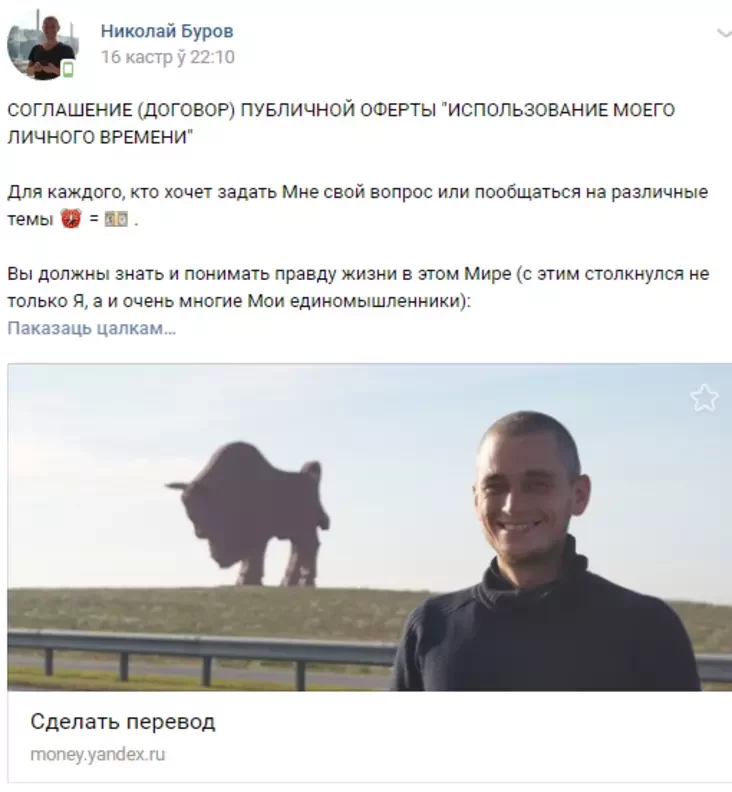Click the ЛИЧНОГО ВРЕМЕНИ heading line
Viewport: 732px width, 792px height.
pyautogui.click(x=101, y=137)
